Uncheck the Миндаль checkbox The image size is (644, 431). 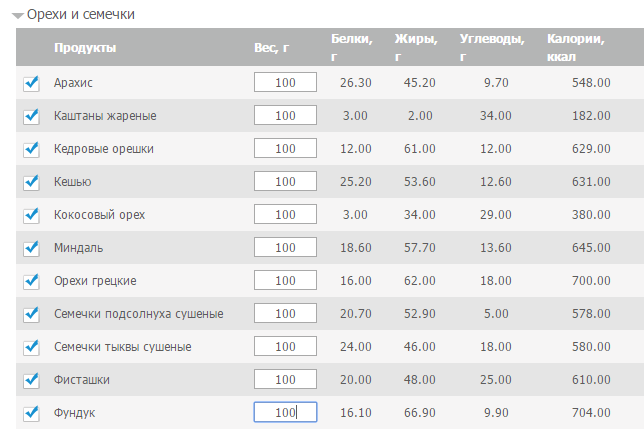31,248
